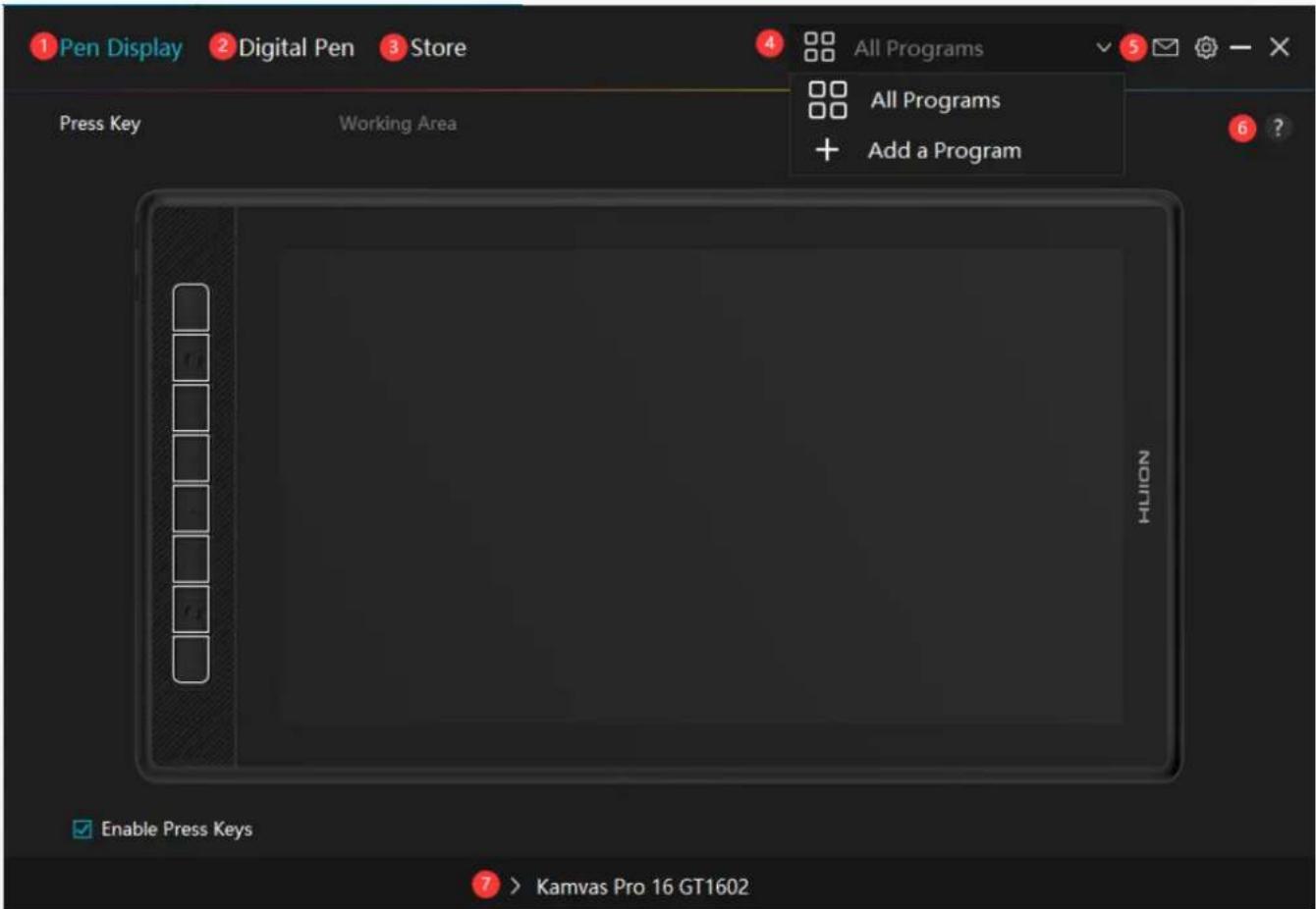The image size is (1316, 909).
Task: Click the Kamvas Pro 16 GT1602 device name
Action: pyautogui.click(x=642, y=886)
